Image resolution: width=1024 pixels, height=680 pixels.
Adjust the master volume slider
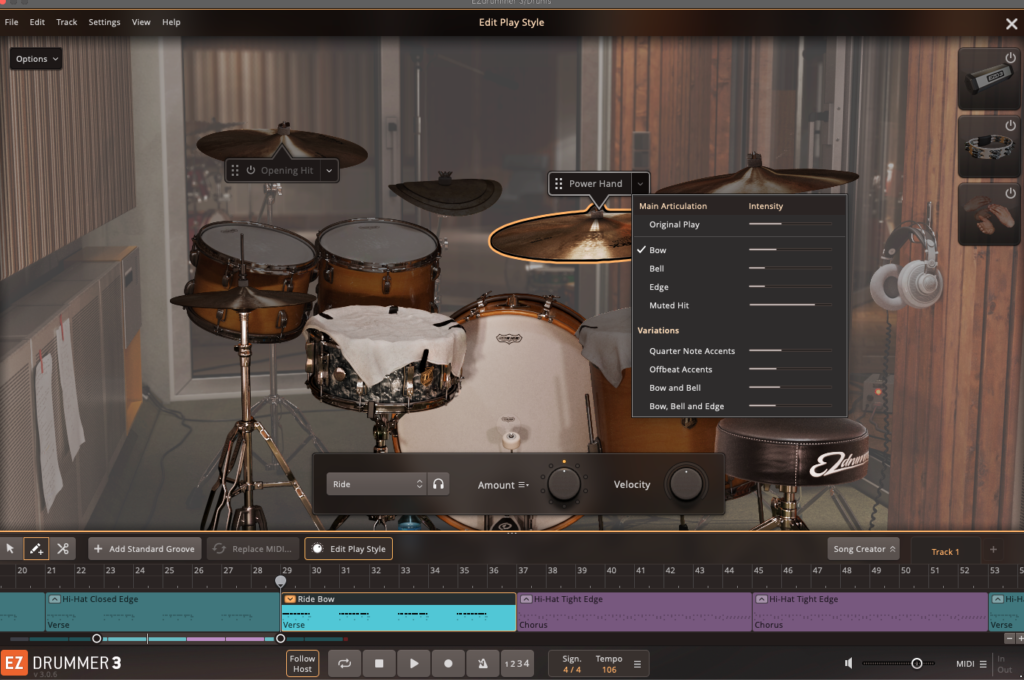tap(915, 663)
